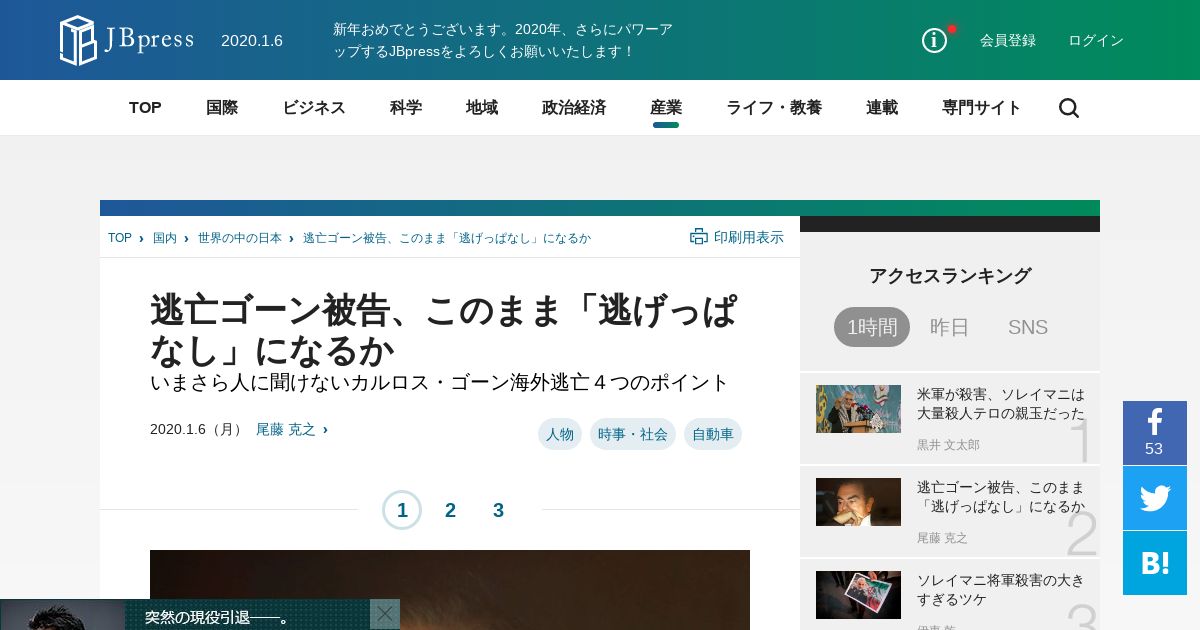Image resolution: width=1200 pixels, height=630 pixels.
Task: Open 国際 navigation section
Action: [222, 108]
